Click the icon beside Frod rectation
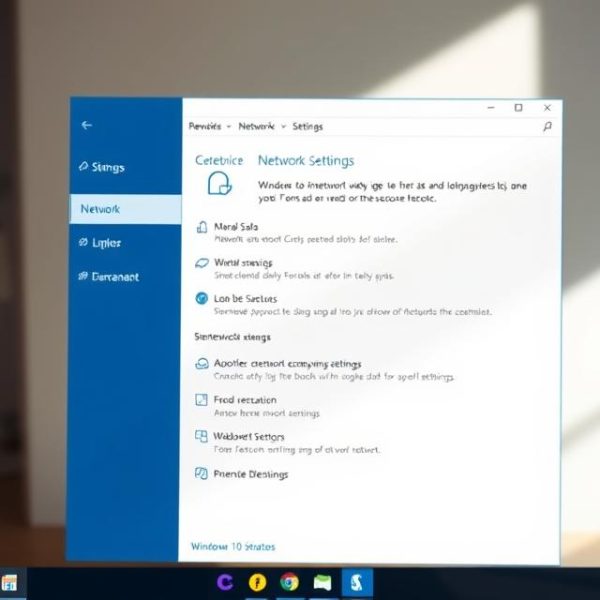Viewport: 600px width, 600px height. (201, 399)
